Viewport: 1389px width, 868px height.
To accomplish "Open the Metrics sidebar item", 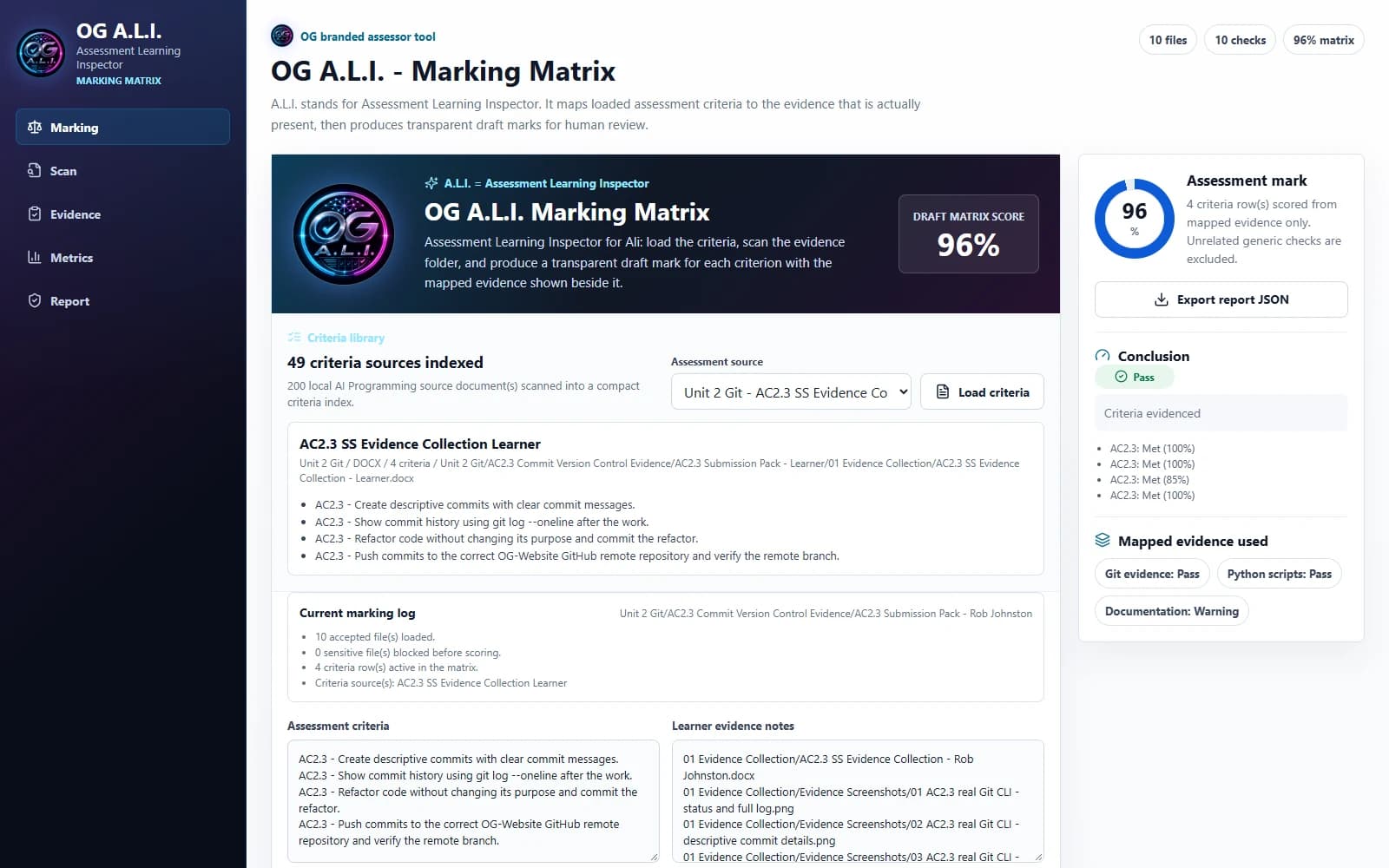I will click(122, 257).
